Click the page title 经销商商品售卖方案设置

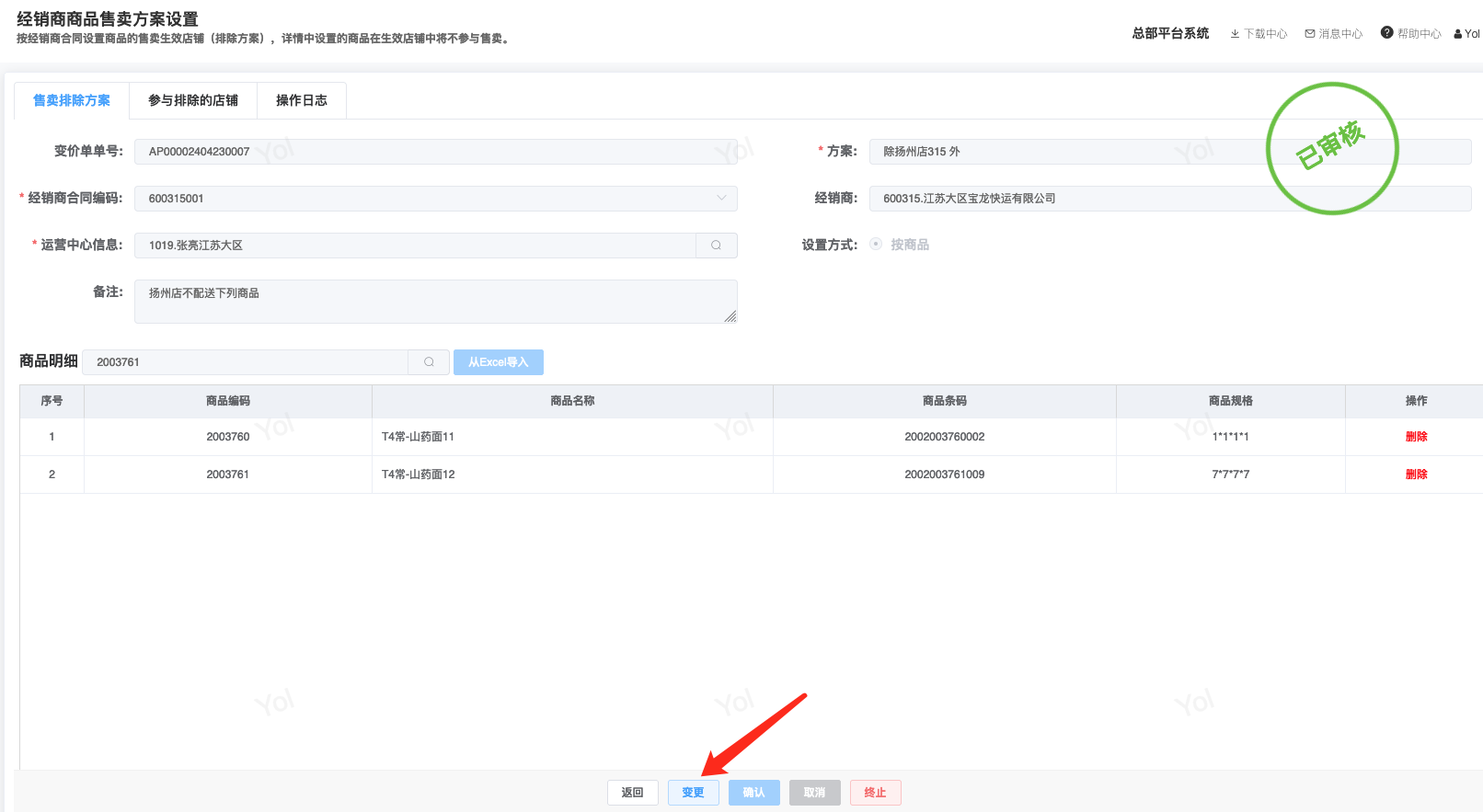click(x=108, y=19)
